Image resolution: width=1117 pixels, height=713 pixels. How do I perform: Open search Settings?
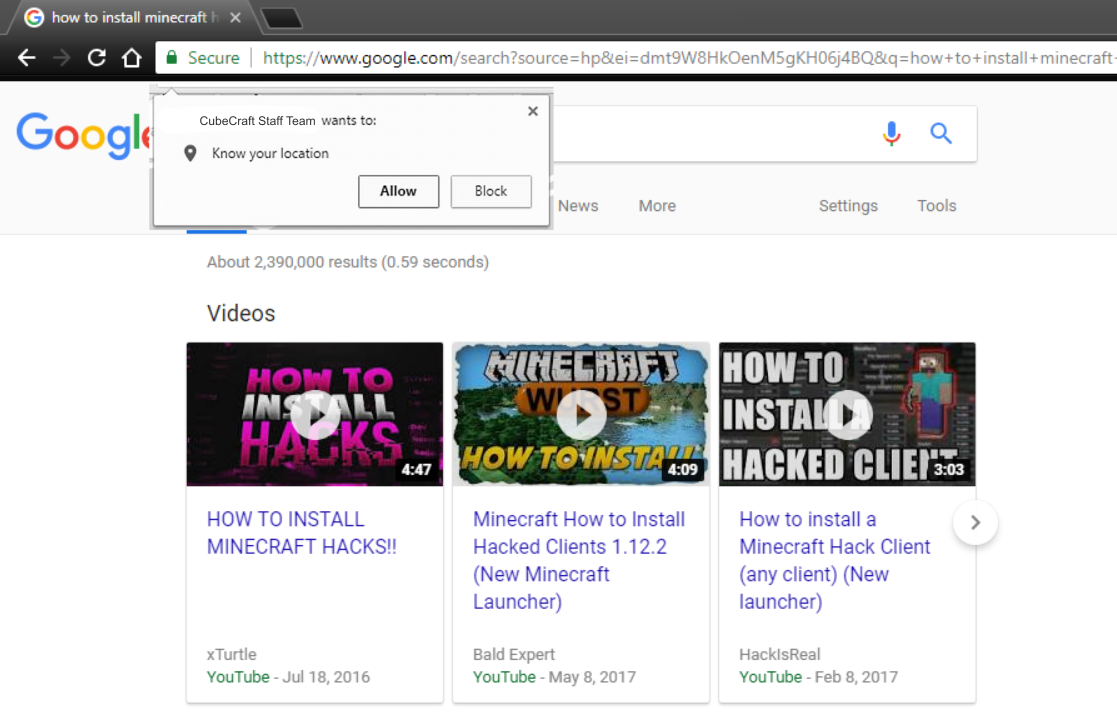click(848, 206)
